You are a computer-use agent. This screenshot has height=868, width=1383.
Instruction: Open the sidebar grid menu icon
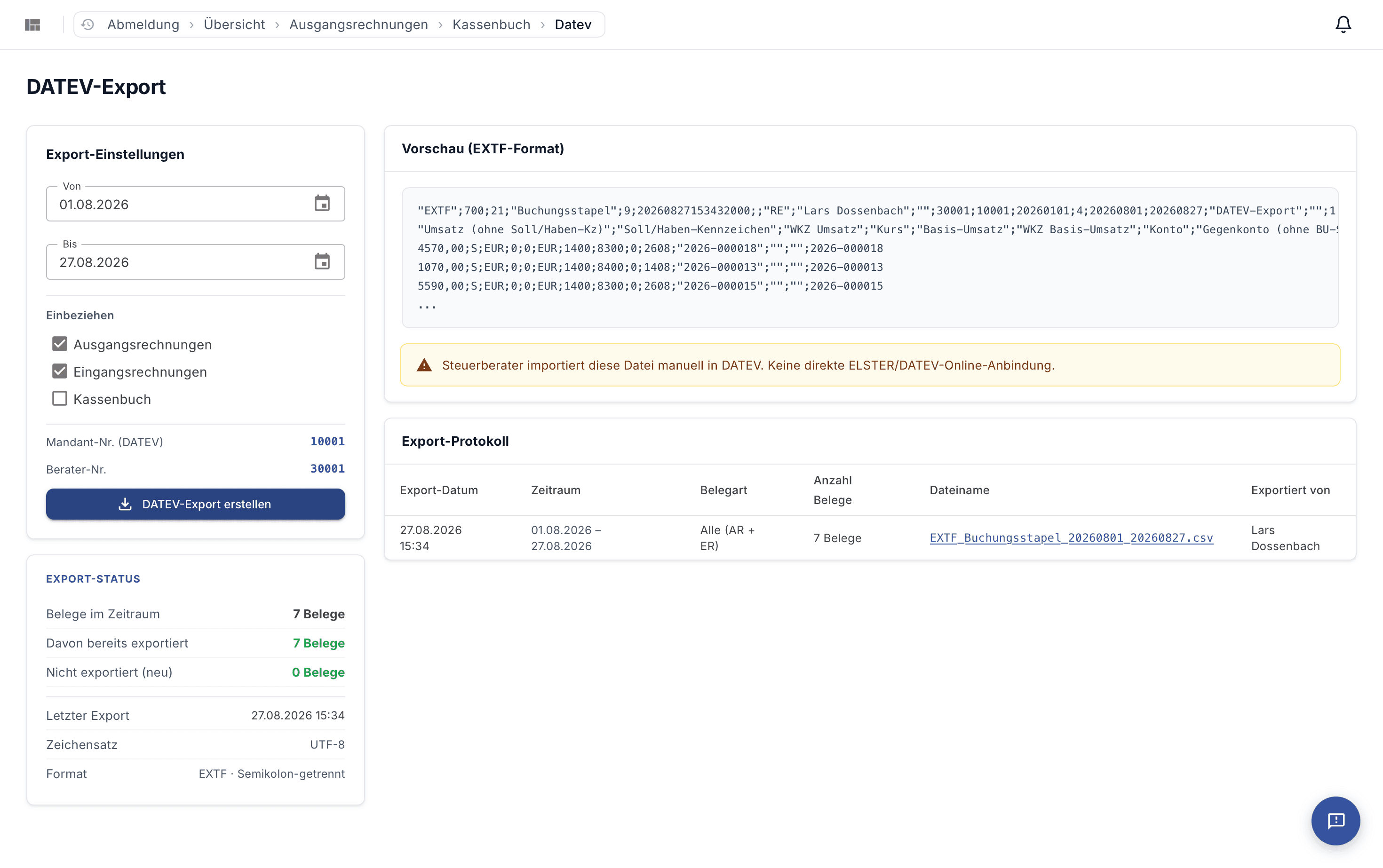pos(33,24)
